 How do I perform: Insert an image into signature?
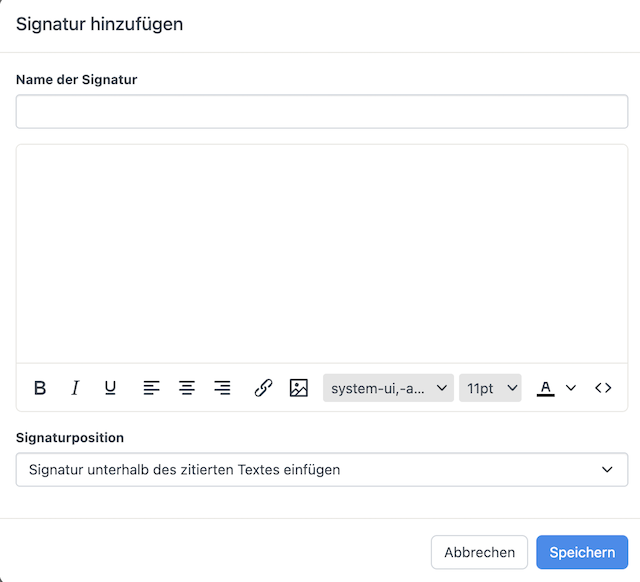coord(299,388)
